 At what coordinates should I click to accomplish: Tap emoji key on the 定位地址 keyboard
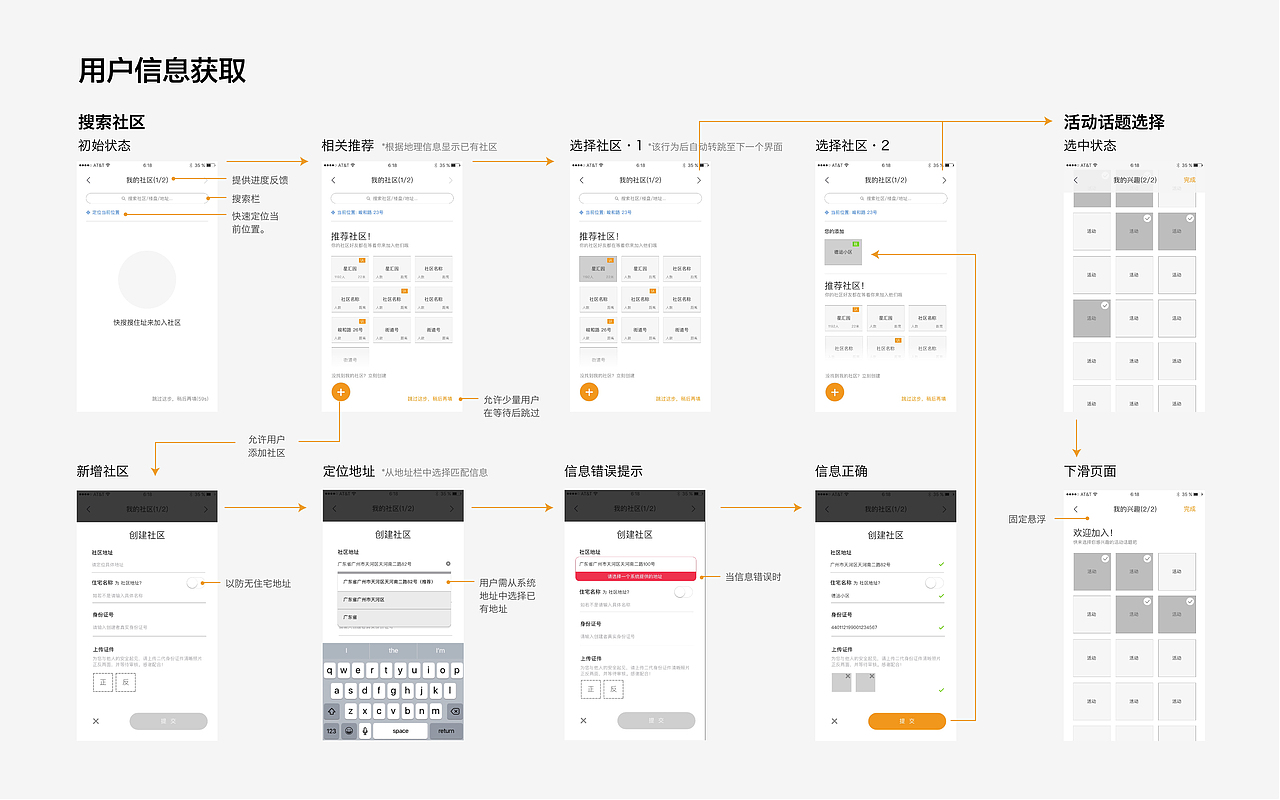click(x=349, y=731)
